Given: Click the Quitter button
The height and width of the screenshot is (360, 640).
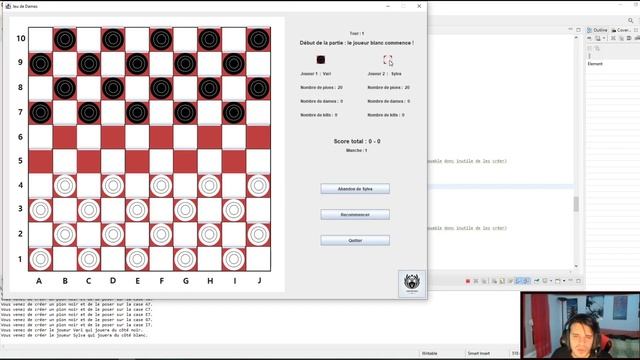Looking at the screenshot, I should [355, 240].
